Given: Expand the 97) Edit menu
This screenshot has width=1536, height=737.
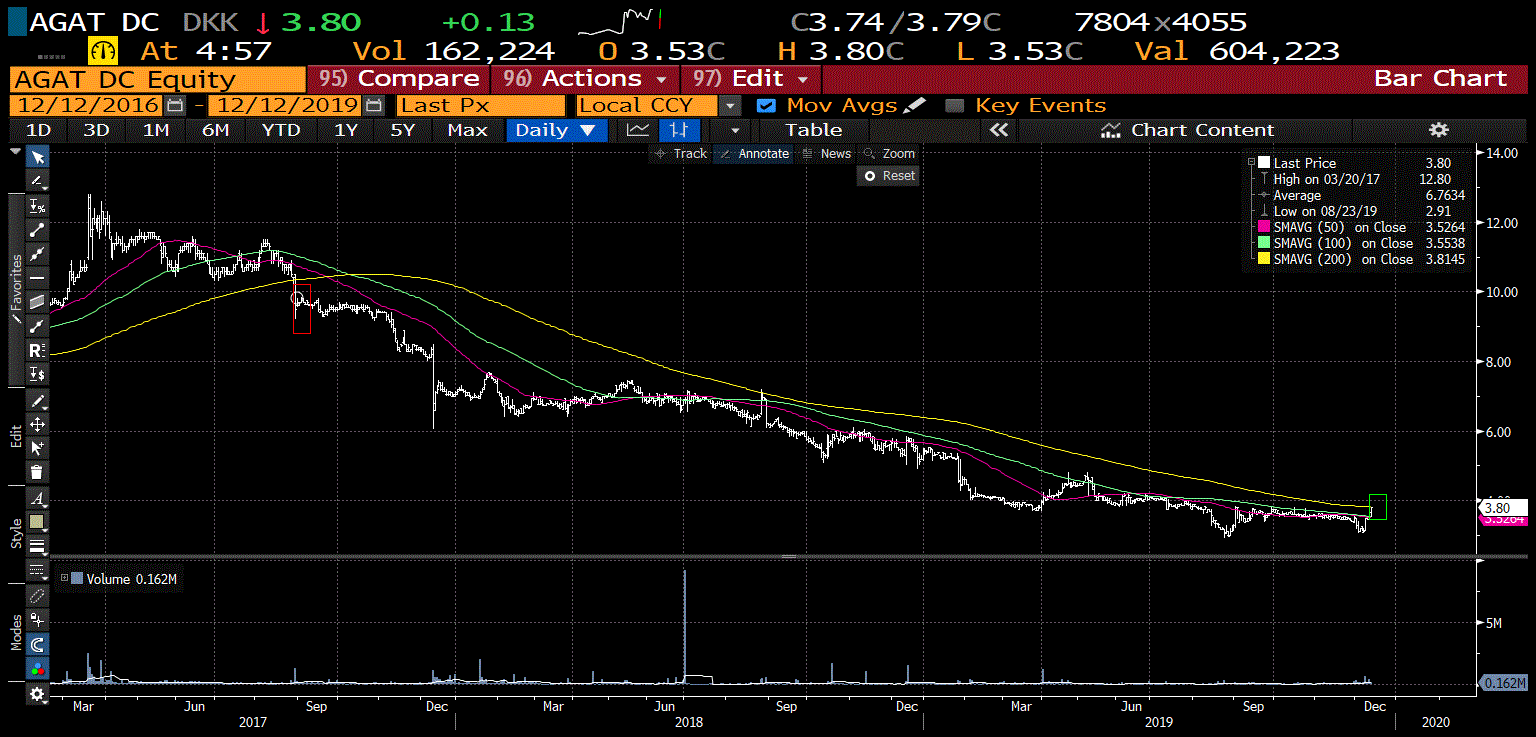Looking at the screenshot, I should point(752,79).
